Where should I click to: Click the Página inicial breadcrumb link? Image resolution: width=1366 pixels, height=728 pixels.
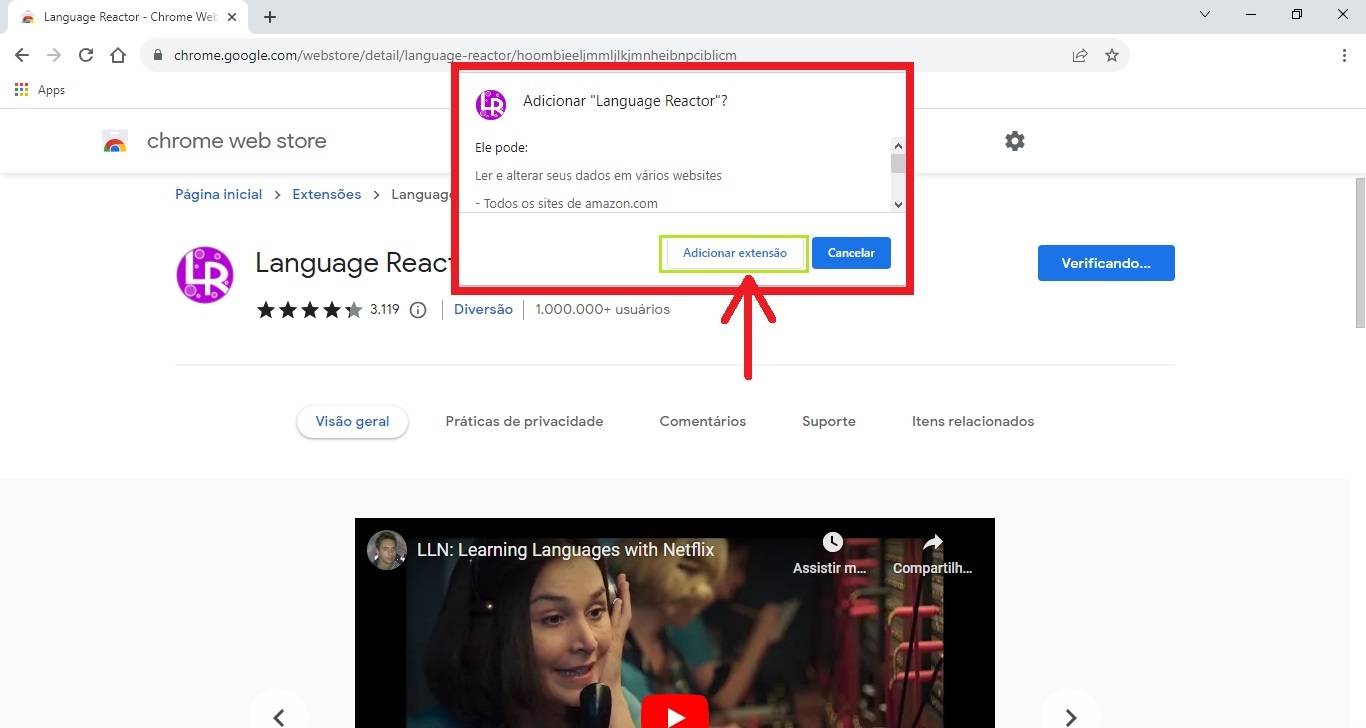(x=218, y=195)
